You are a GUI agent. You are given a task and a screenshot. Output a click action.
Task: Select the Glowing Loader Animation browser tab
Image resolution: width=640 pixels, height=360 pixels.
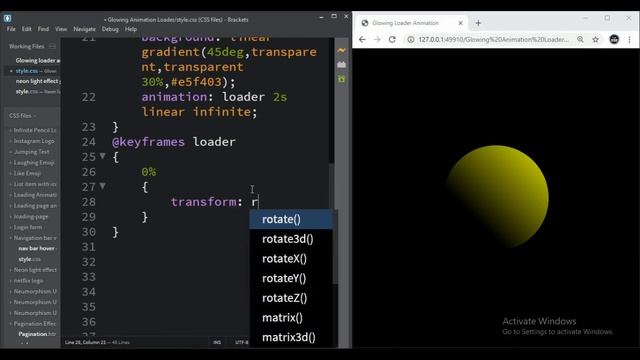tap(410, 23)
